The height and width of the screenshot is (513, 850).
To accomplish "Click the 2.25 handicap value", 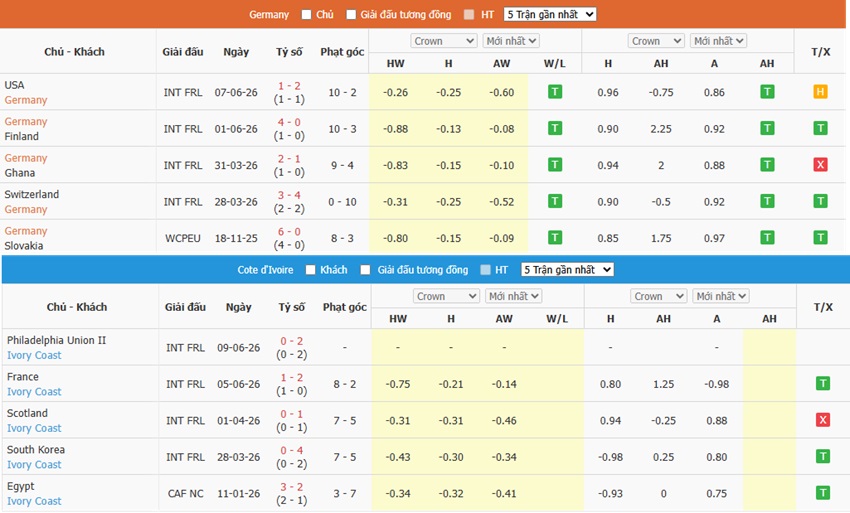I will pyautogui.click(x=661, y=129).
